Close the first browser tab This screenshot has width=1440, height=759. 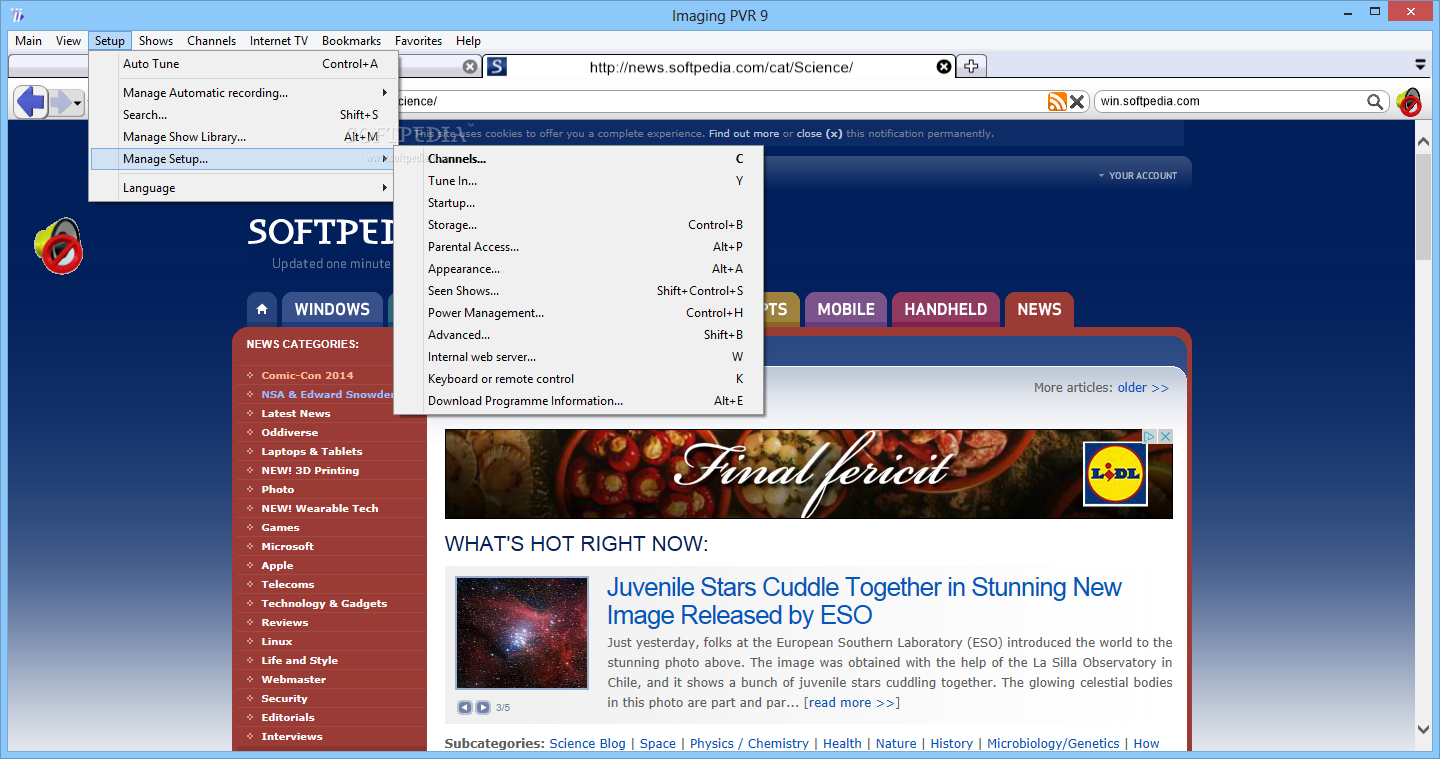tap(470, 67)
